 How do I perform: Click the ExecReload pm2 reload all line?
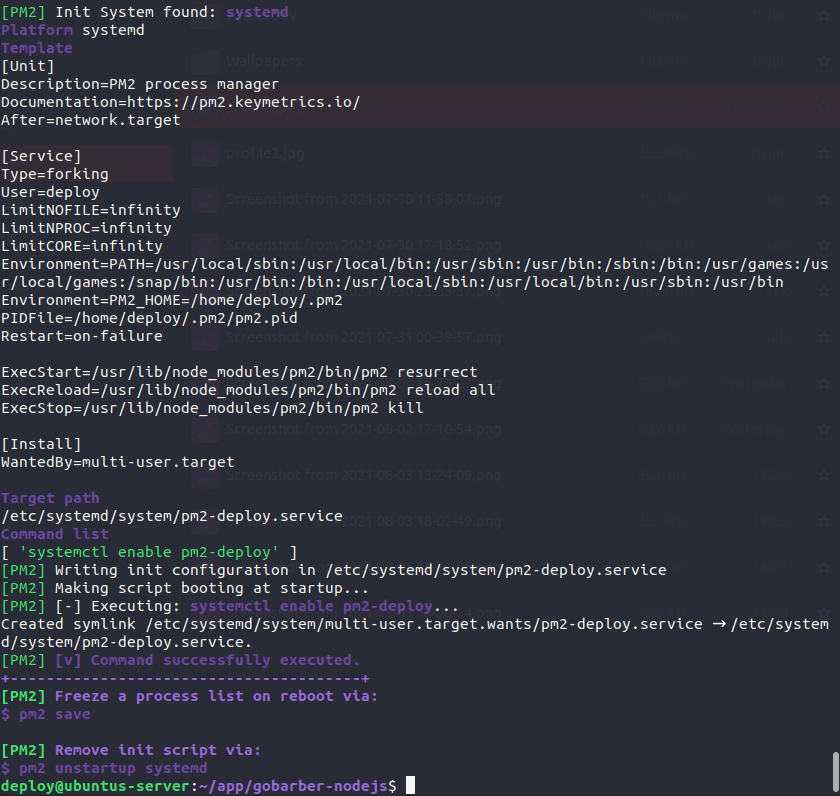point(248,390)
